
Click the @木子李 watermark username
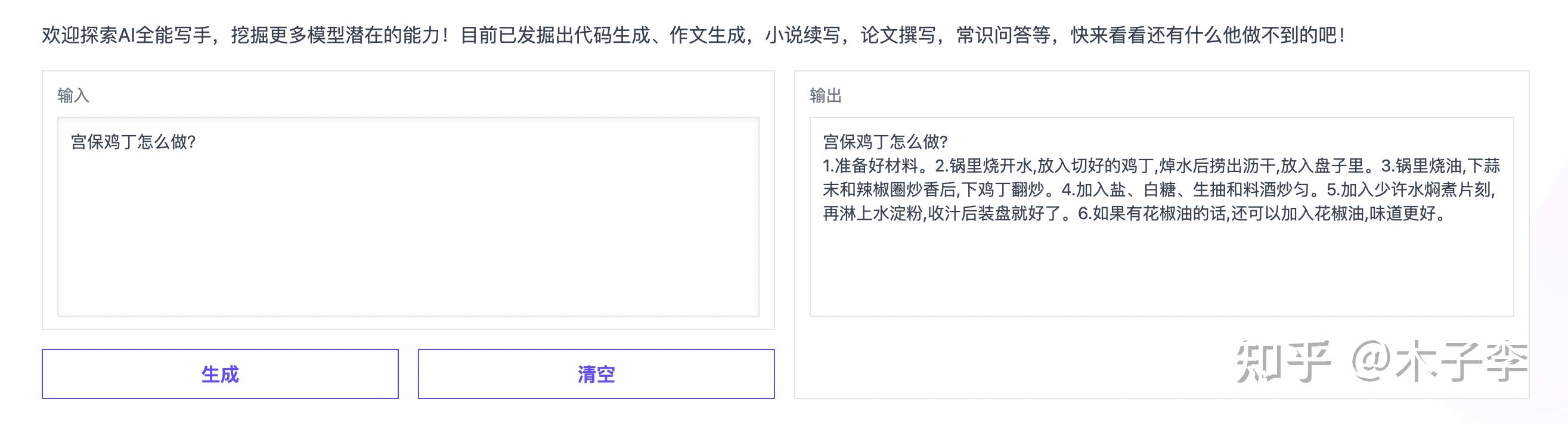click(x=1440, y=361)
